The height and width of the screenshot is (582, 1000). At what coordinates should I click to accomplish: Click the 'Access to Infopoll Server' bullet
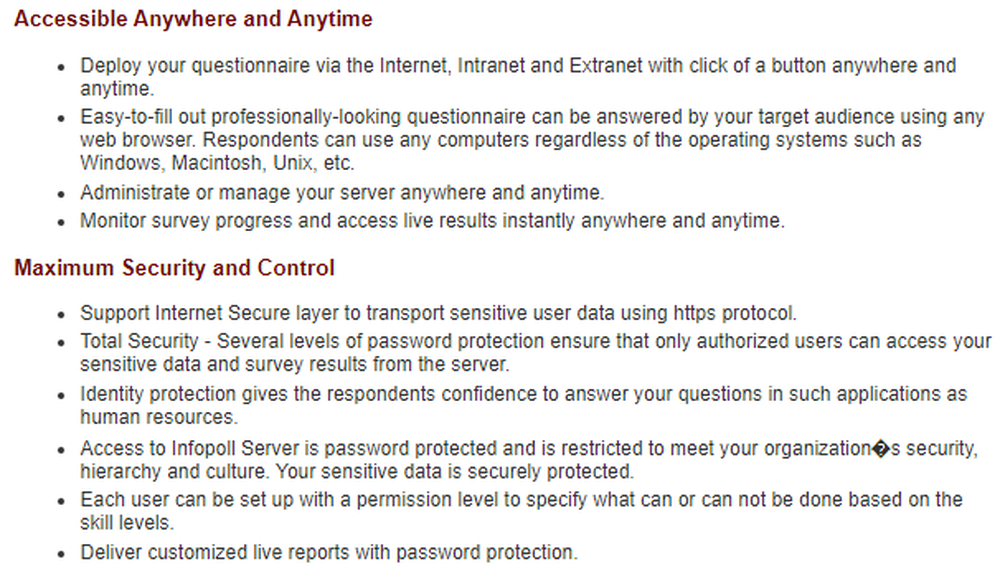coord(529,460)
